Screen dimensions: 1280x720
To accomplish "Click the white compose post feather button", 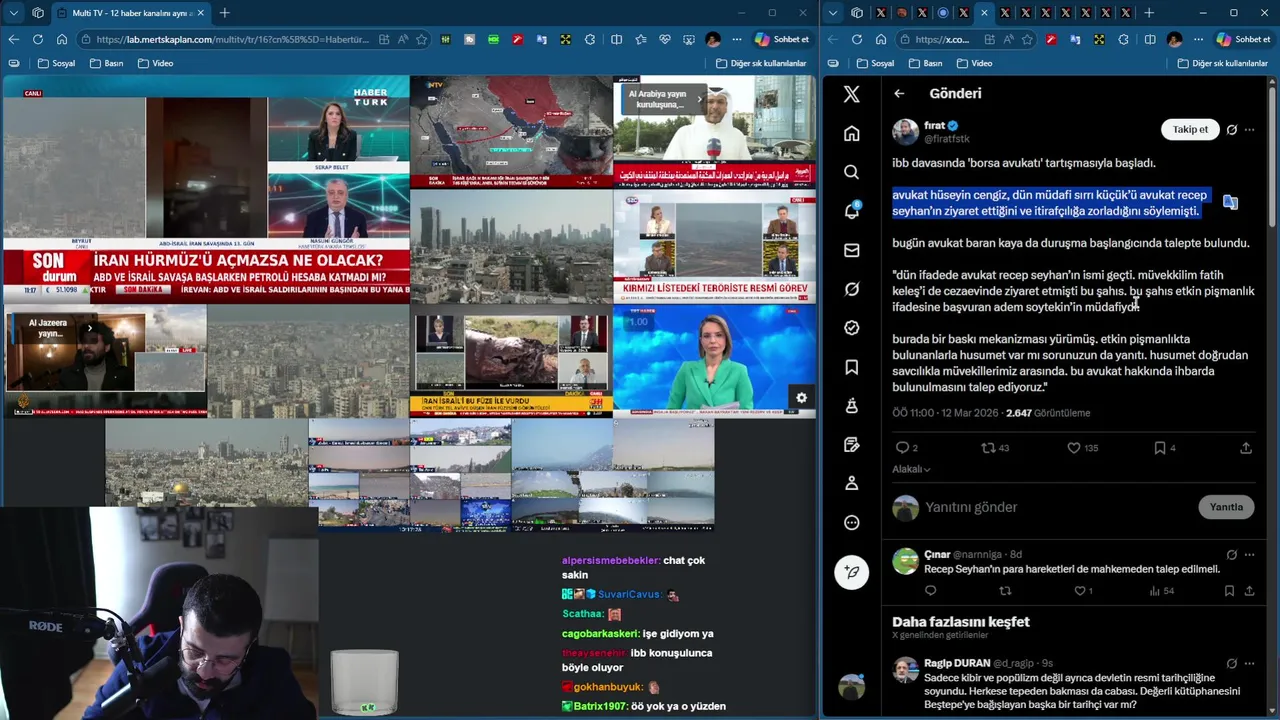I will pyautogui.click(x=851, y=572).
